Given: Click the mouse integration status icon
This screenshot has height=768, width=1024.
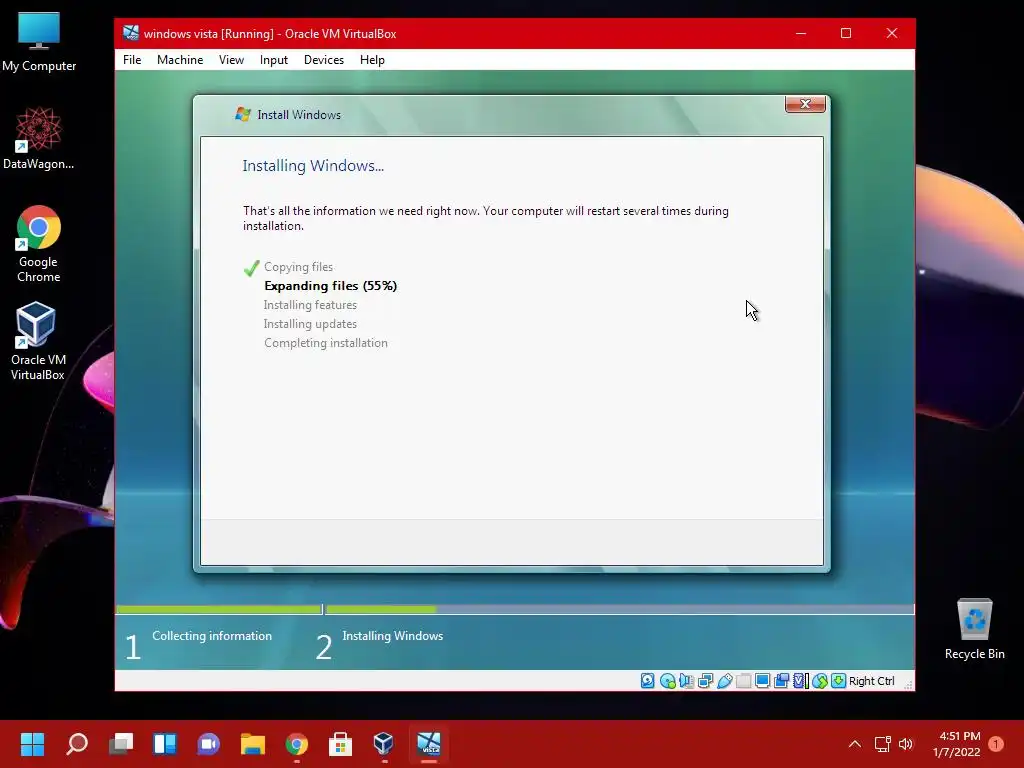Looking at the screenshot, I should click(820, 681).
